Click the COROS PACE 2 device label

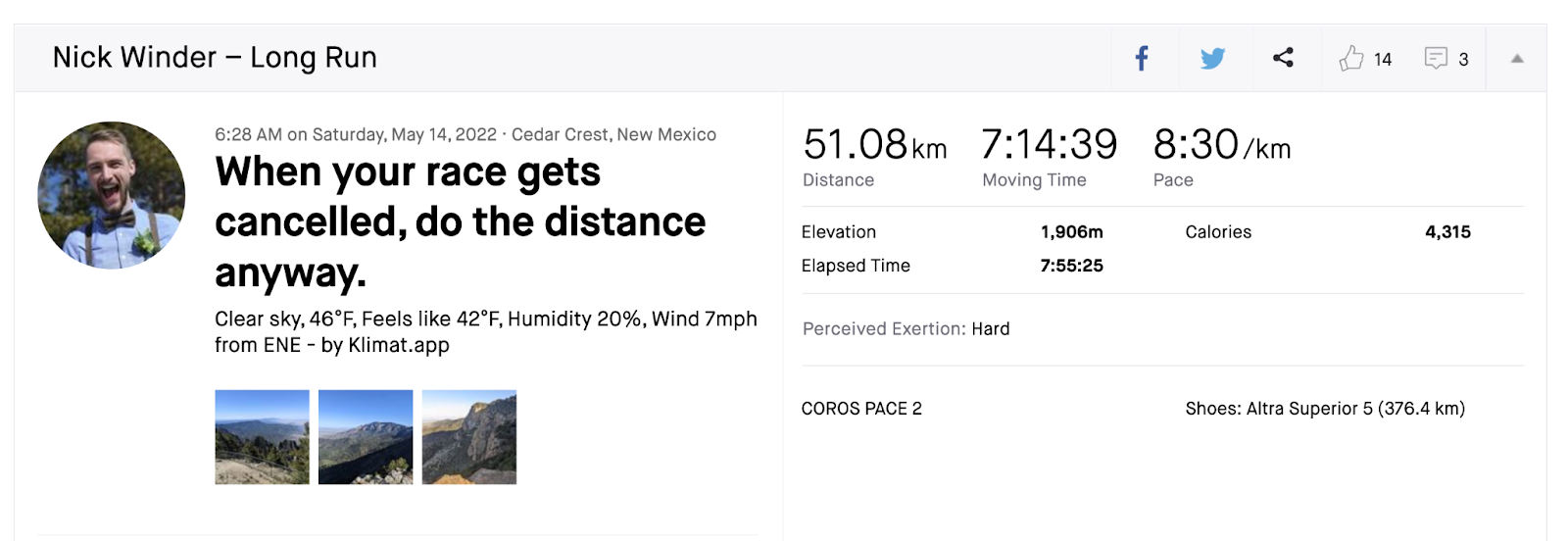861,409
